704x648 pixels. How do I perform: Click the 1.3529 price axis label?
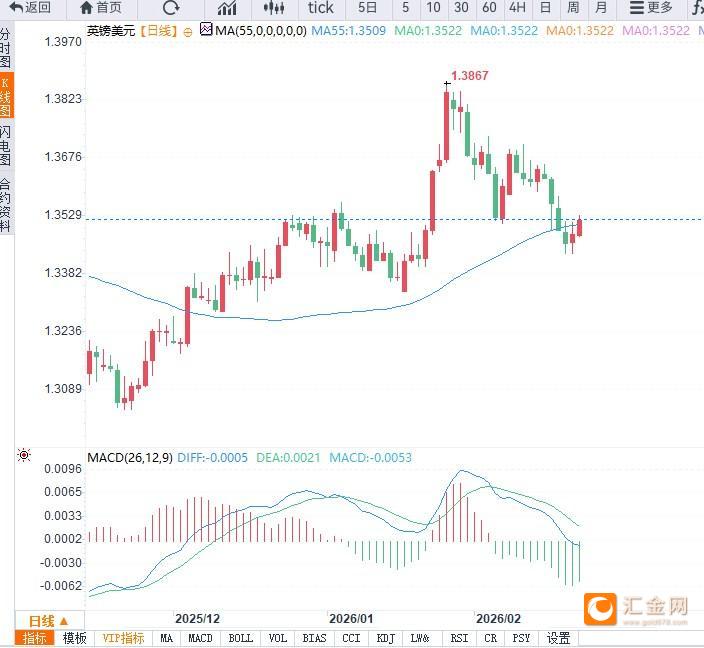point(63,215)
